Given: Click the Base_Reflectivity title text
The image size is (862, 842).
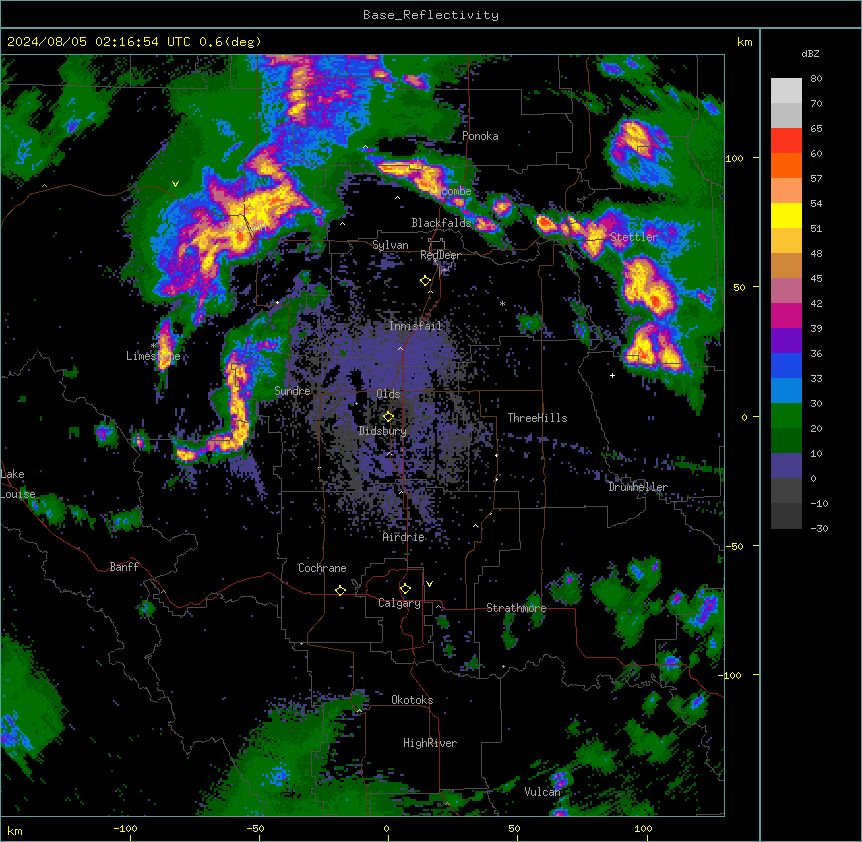Looking at the screenshot, I should point(431,15).
